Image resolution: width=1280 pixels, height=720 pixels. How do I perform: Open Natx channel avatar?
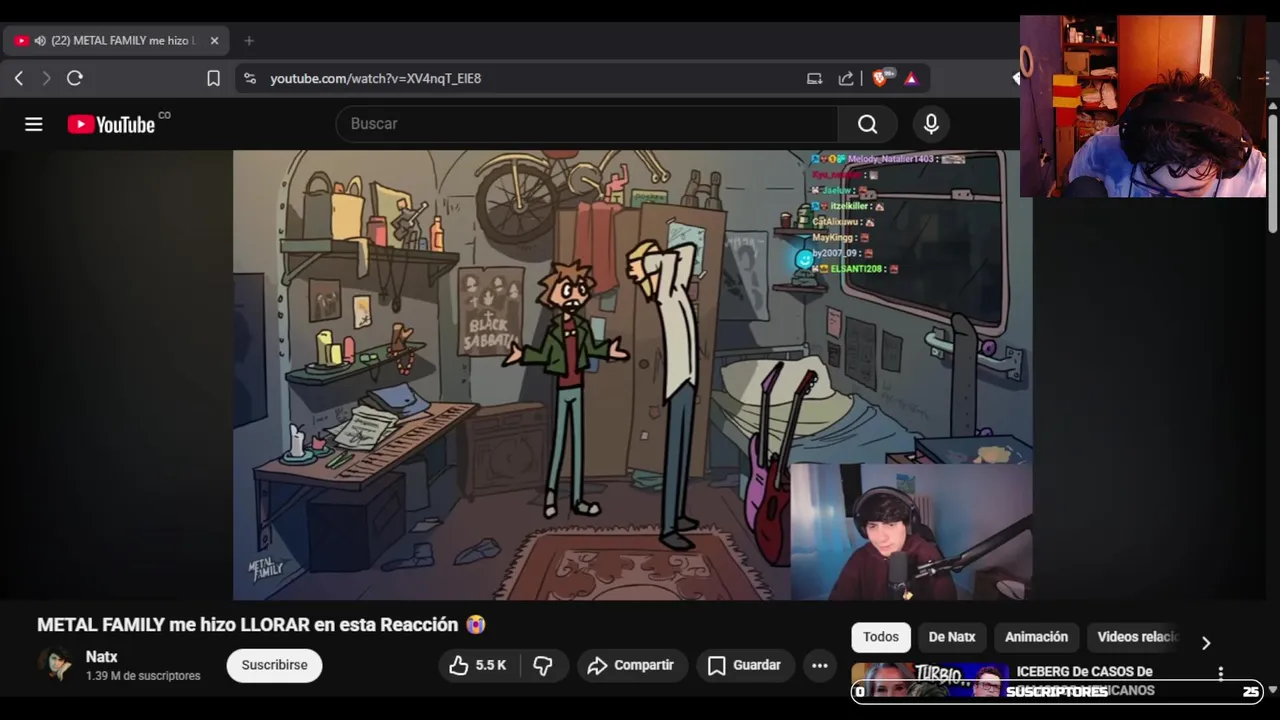coord(55,665)
